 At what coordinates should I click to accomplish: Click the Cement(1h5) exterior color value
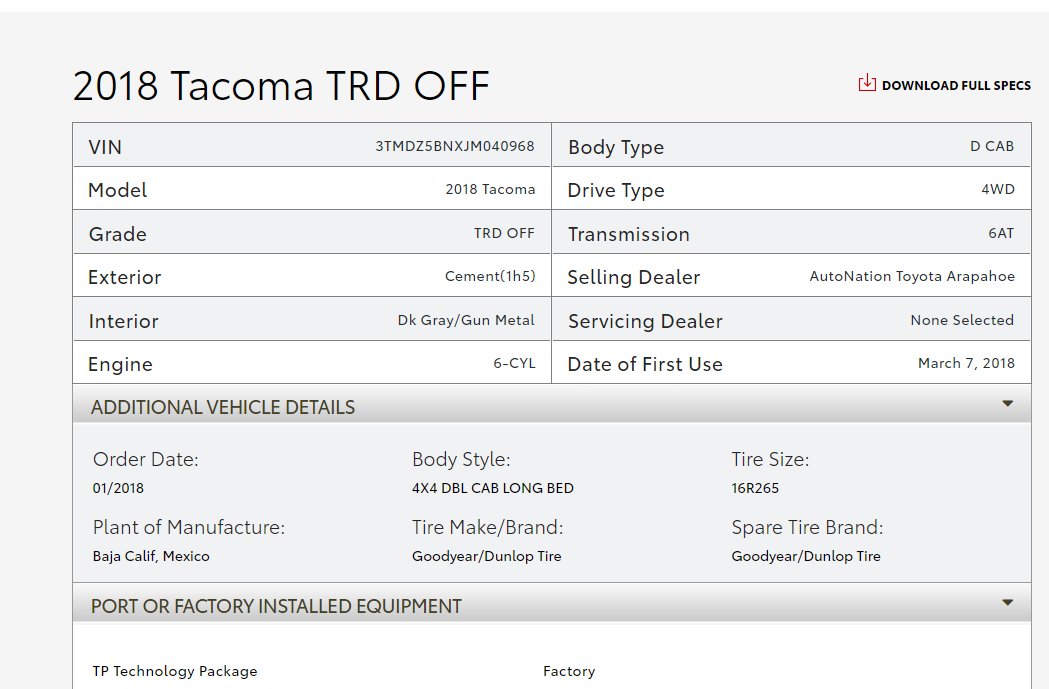click(490, 277)
